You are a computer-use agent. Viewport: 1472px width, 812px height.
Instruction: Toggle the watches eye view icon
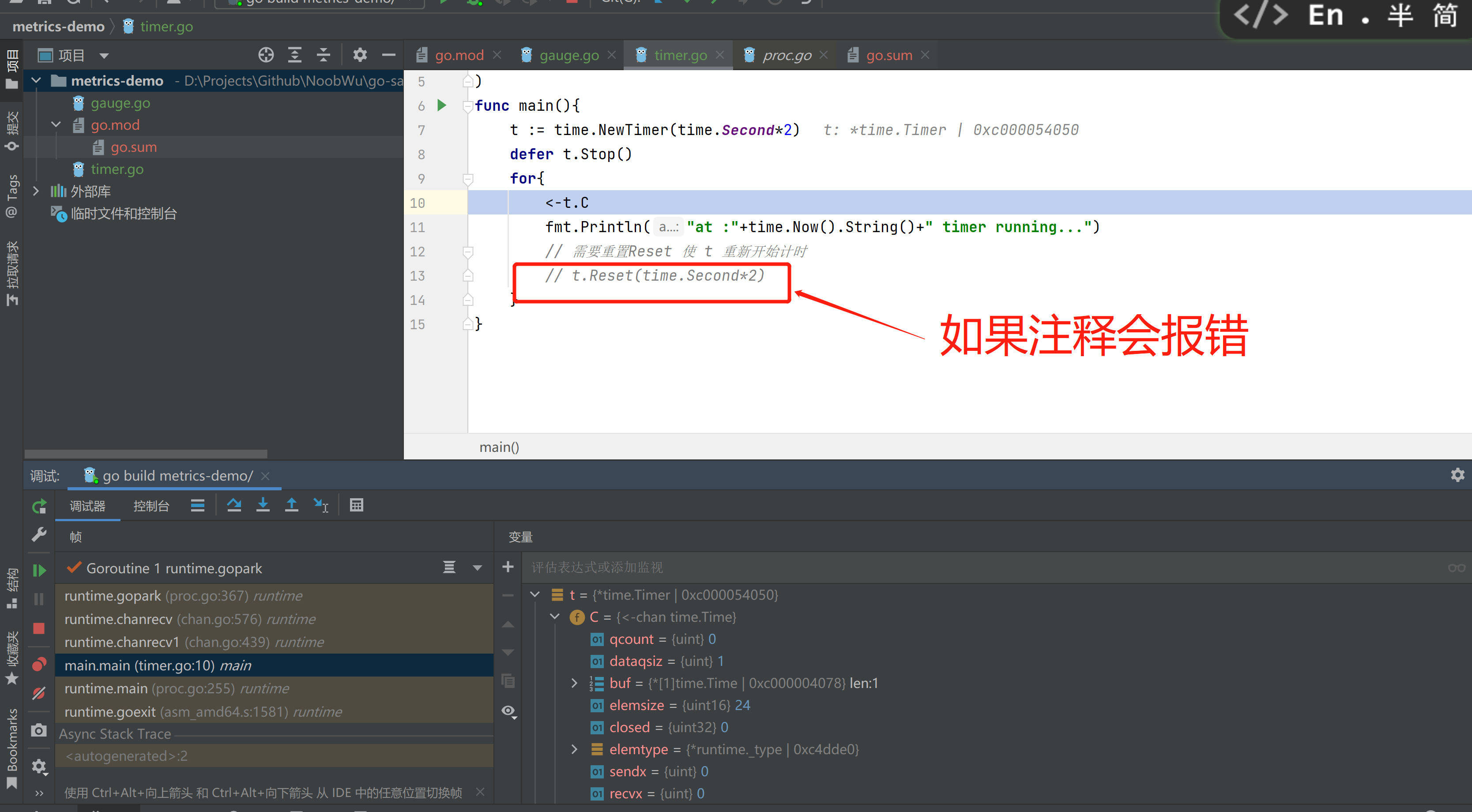(508, 711)
